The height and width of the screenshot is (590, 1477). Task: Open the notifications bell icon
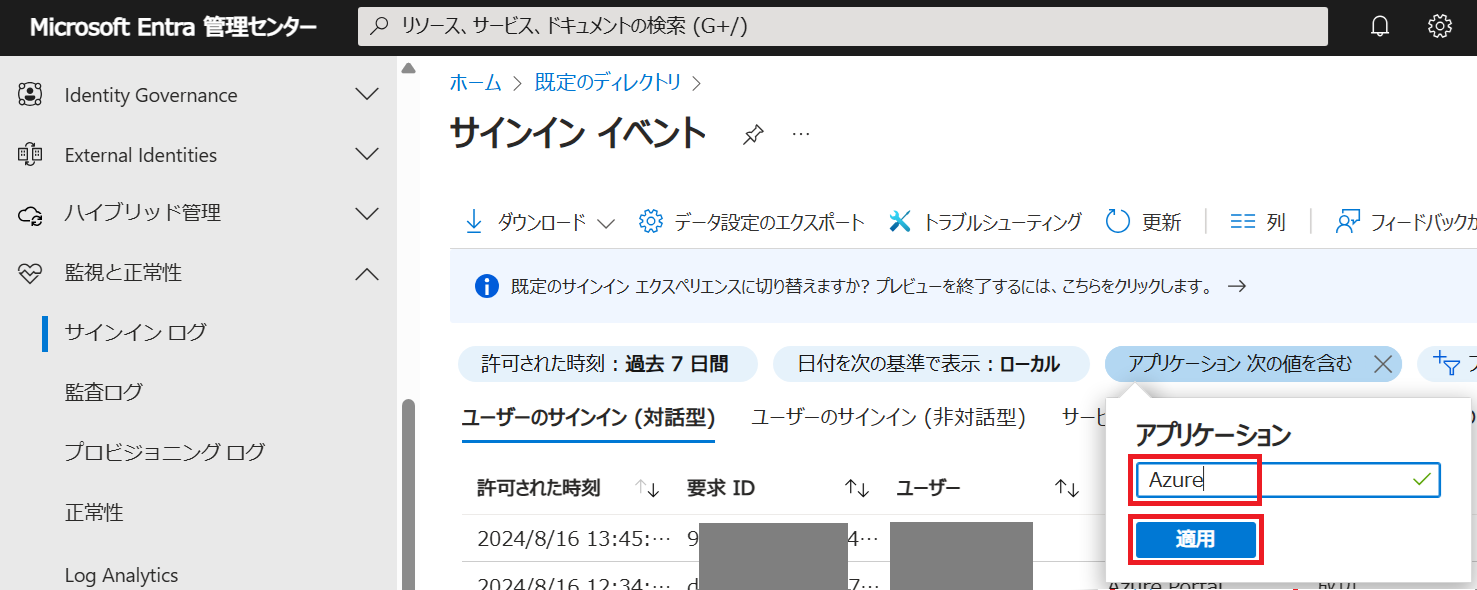1380,27
